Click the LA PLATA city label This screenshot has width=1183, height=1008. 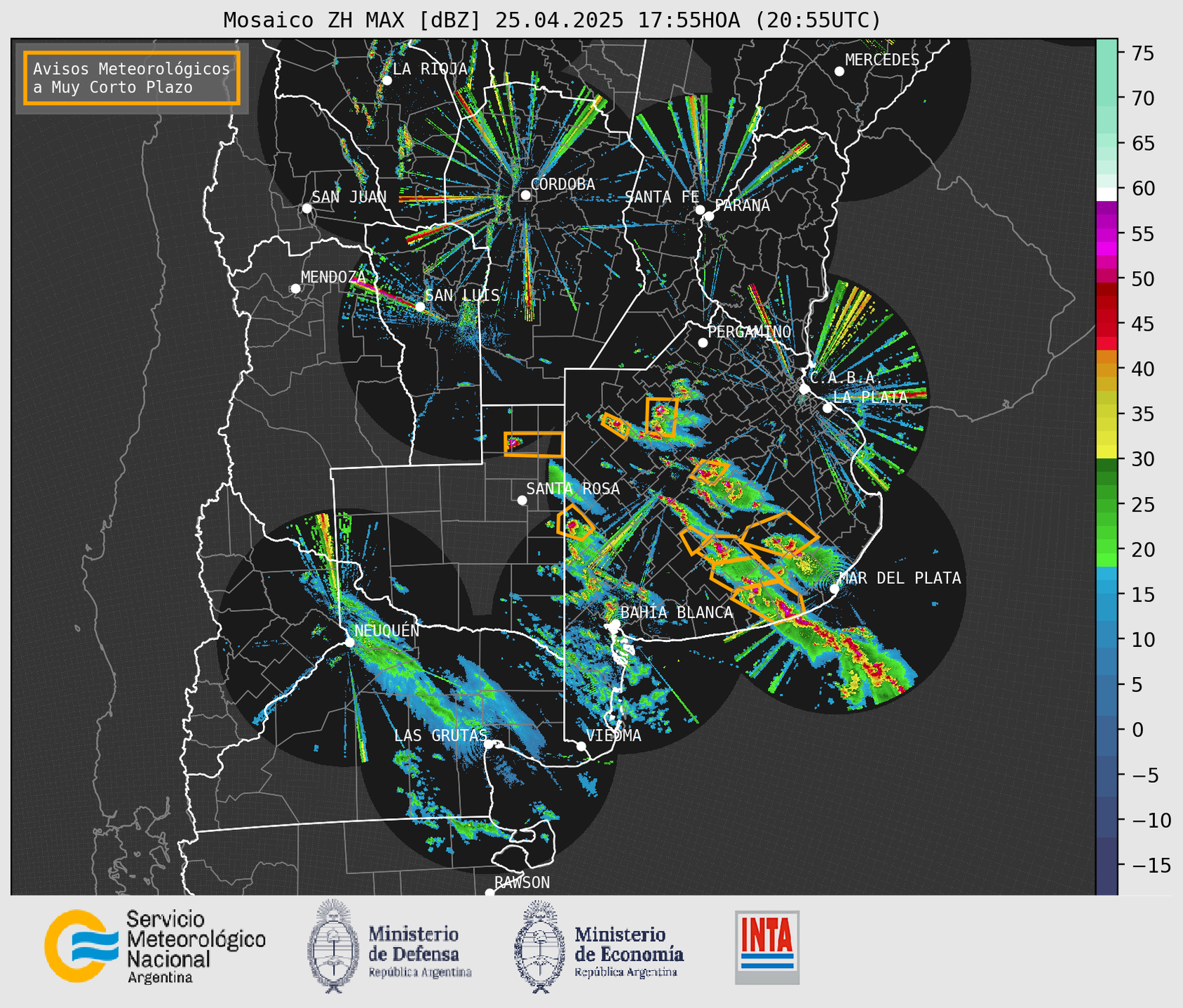tap(870, 397)
